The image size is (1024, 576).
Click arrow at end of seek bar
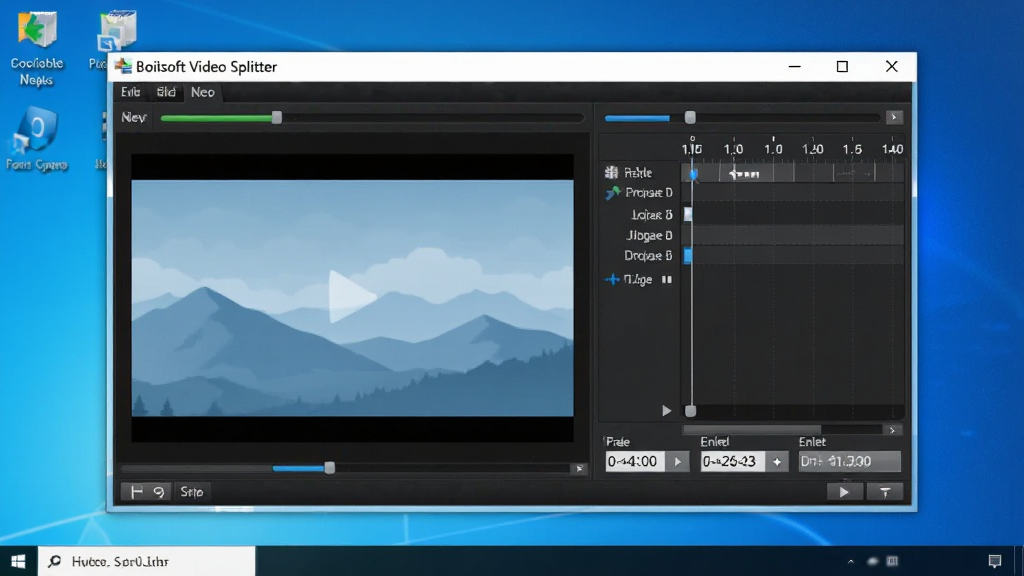click(579, 468)
